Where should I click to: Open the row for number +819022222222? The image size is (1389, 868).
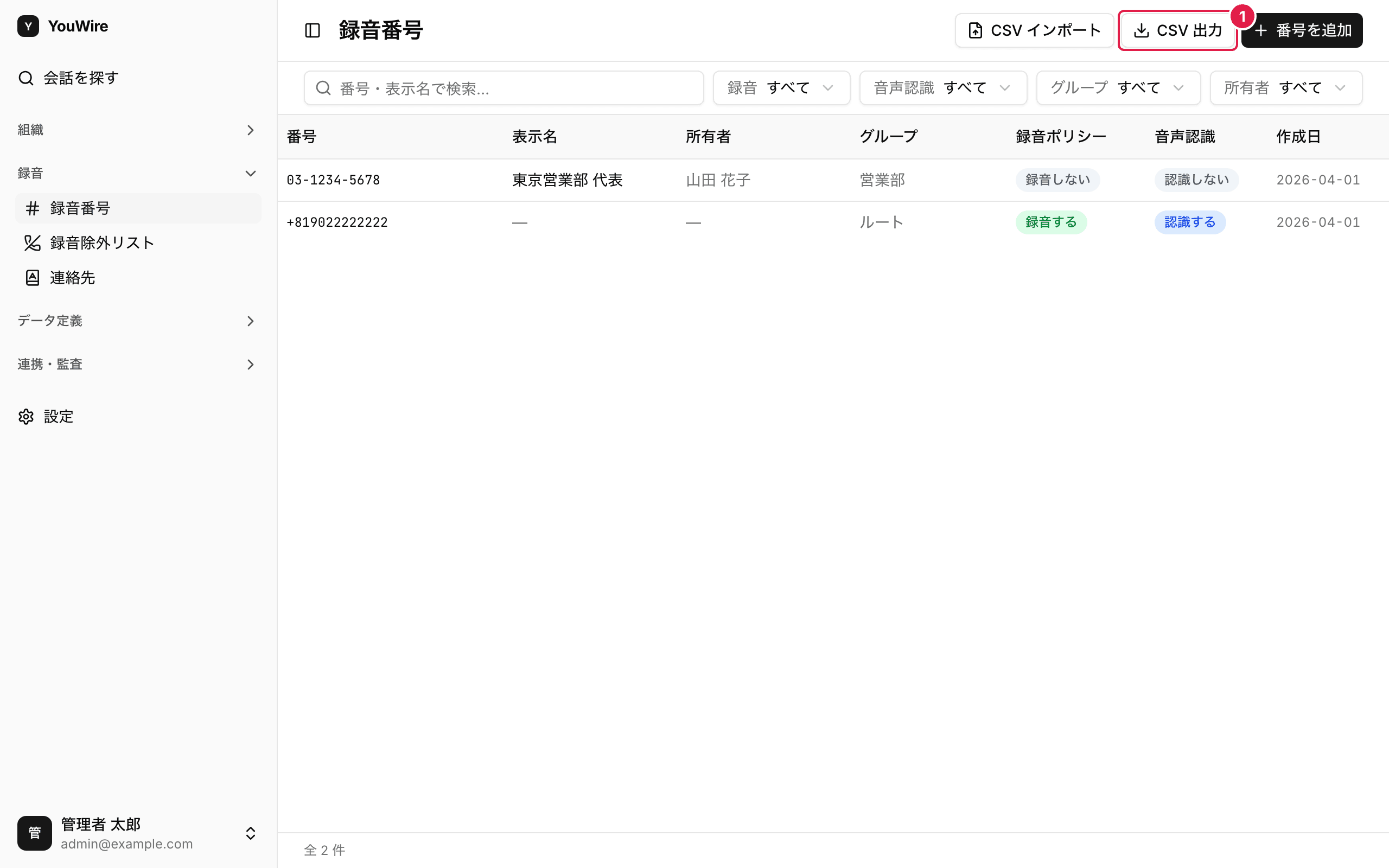833,222
